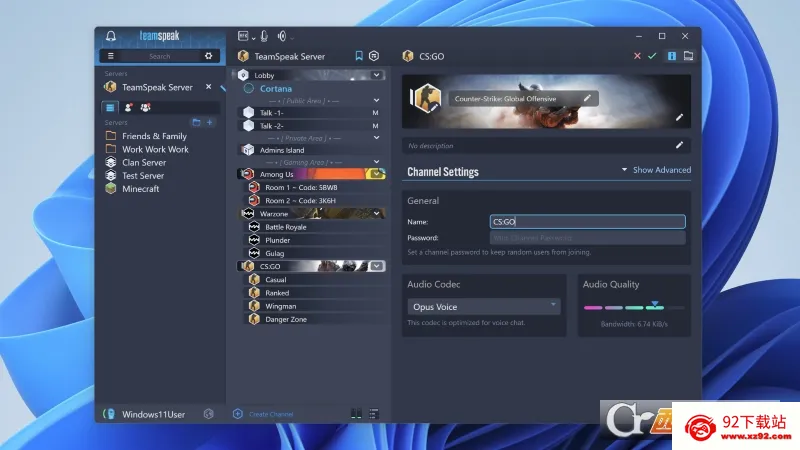
Task: Open the notifications bell
Action: pos(111,36)
